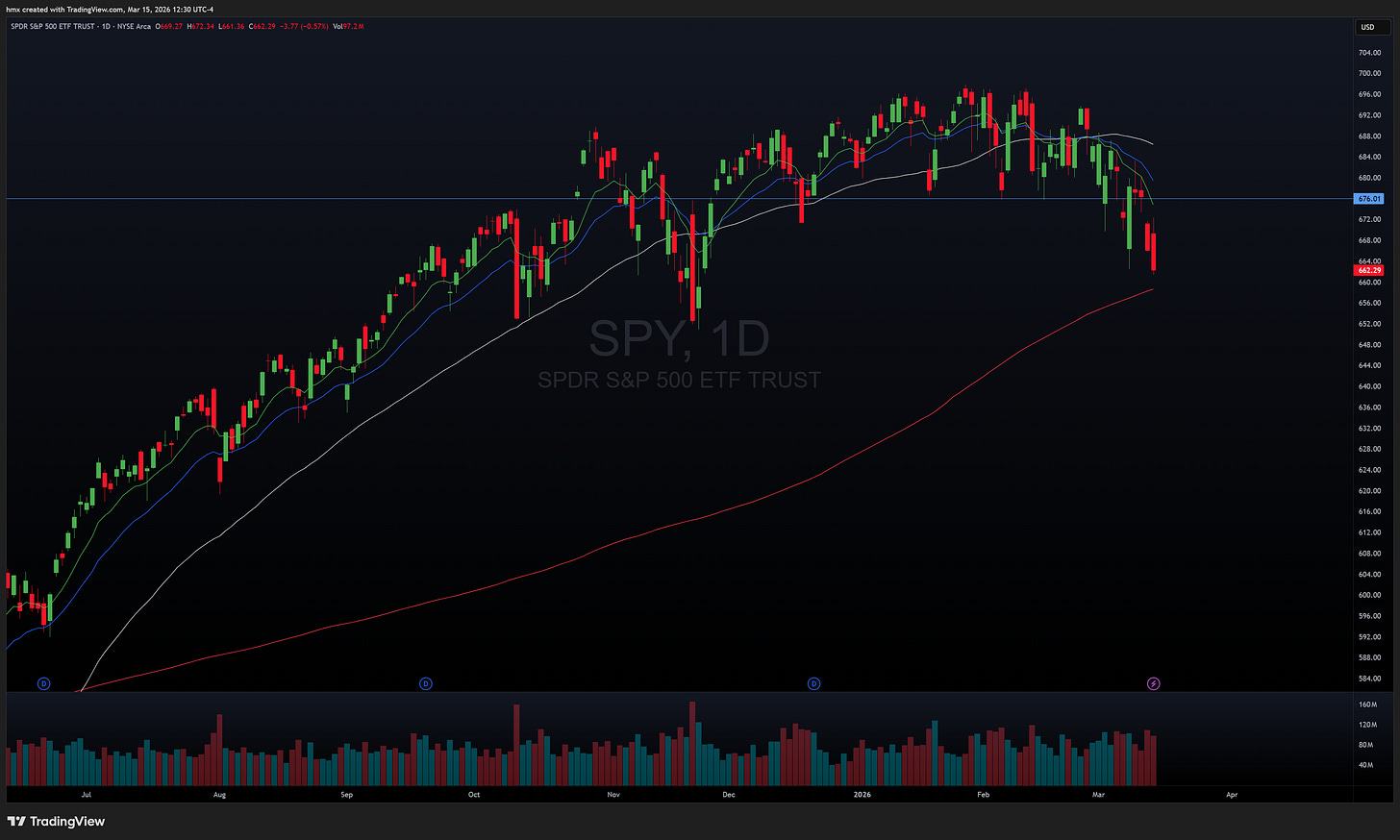Viewport: 1400px width, 840px height.
Task: Click the 120M volume axis label
Action: tap(1367, 725)
